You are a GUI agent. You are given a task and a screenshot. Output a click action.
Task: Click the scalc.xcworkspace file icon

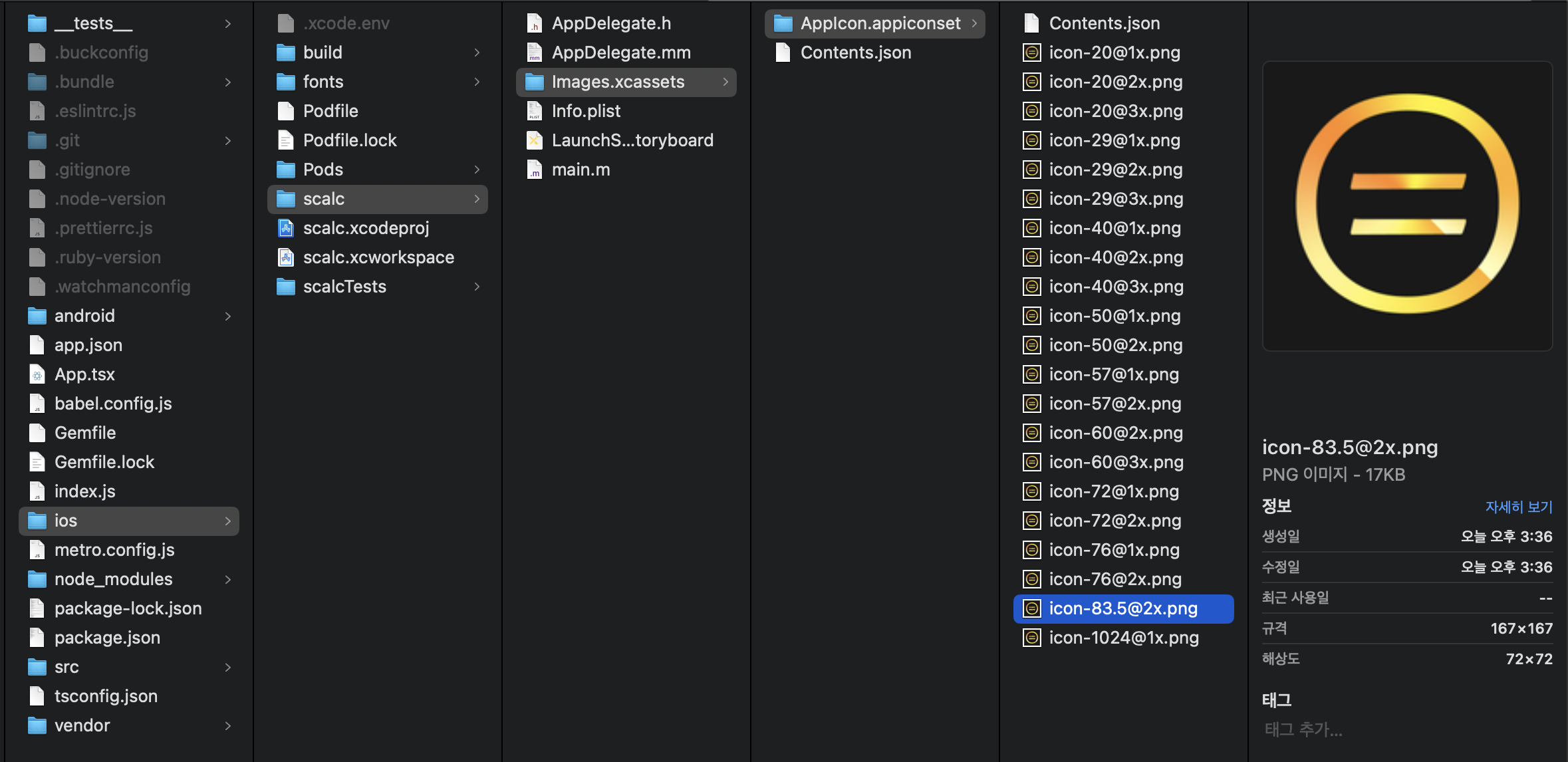(x=286, y=257)
